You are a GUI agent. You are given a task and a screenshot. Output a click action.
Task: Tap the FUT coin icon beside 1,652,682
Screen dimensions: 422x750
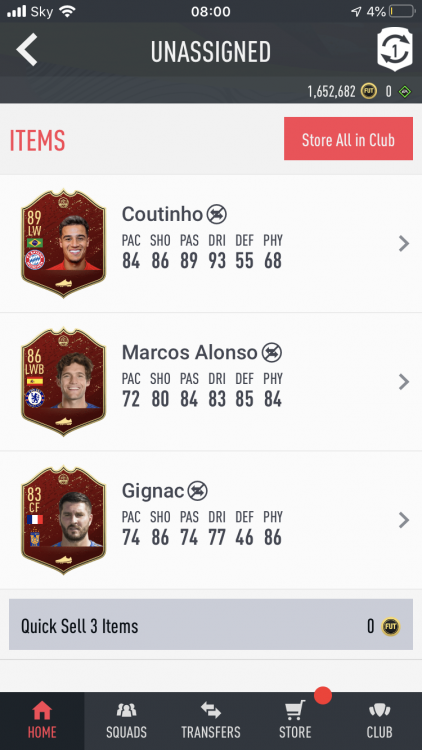tap(369, 91)
